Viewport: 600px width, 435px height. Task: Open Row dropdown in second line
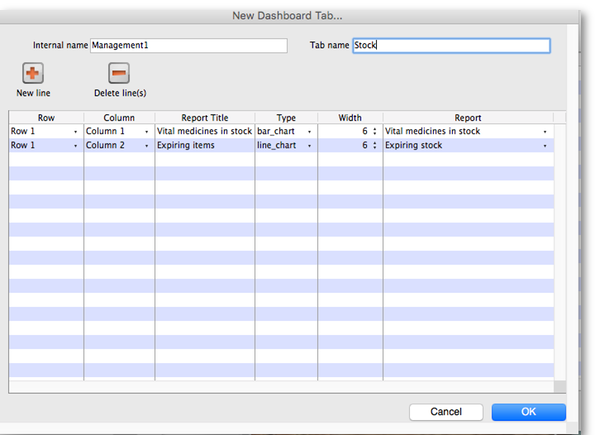pos(76,146)
